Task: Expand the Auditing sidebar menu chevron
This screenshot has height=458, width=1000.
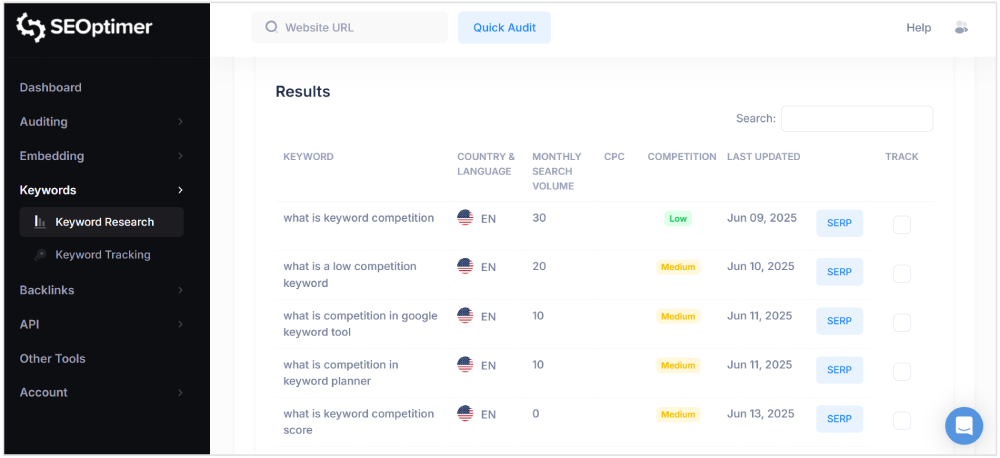Action: click(x=180, y=122)
